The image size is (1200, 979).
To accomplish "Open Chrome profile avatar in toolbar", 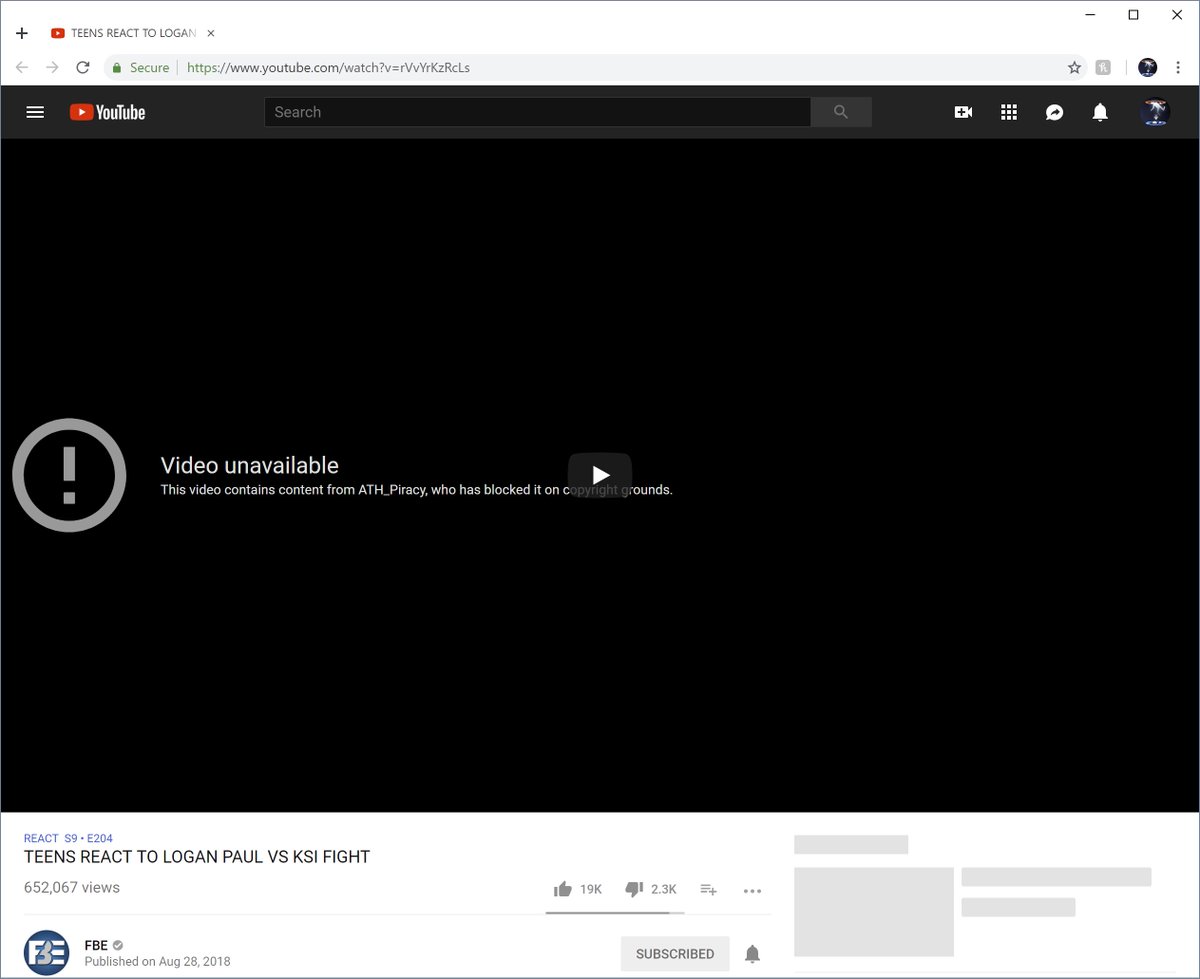I will pyautogui.click(x=1147, y=68).
